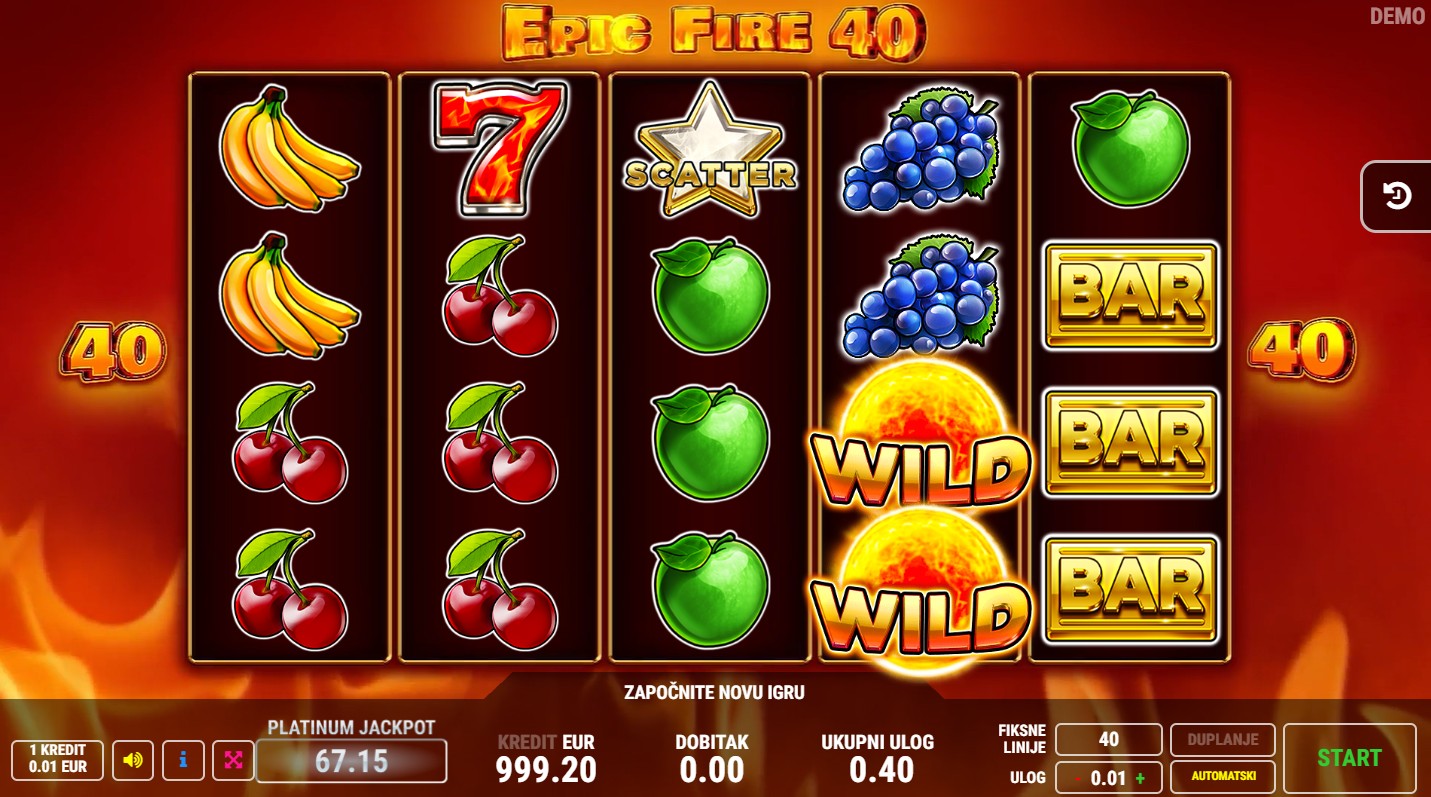Click the bottom BAR symbol on reel five
Image resolution: width=1431 pixels, height=797 pixels.
(1130, 588)
